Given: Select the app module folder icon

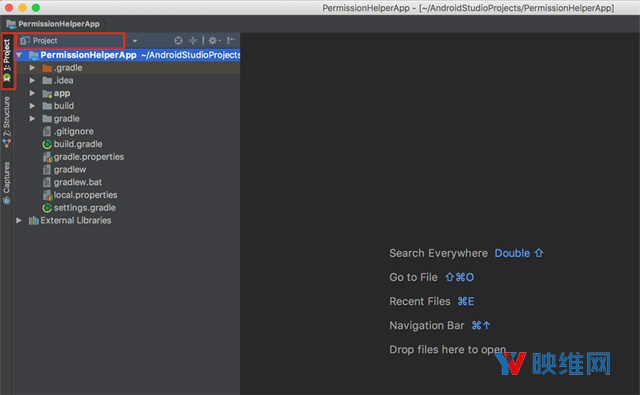Looking at the screenshot, I should pos(47,93).
